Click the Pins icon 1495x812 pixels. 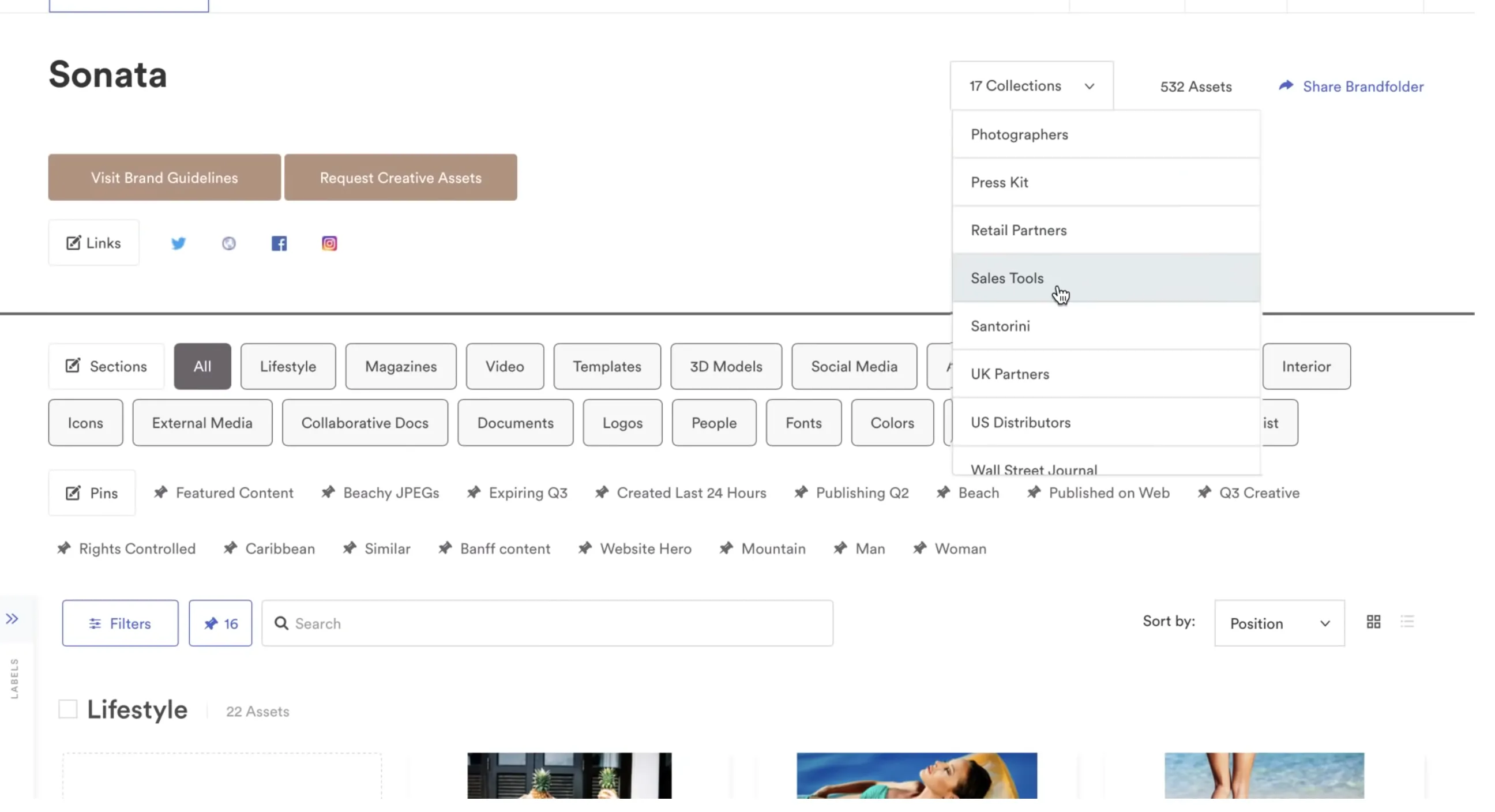pyautogui.click(x=73, y=492)
